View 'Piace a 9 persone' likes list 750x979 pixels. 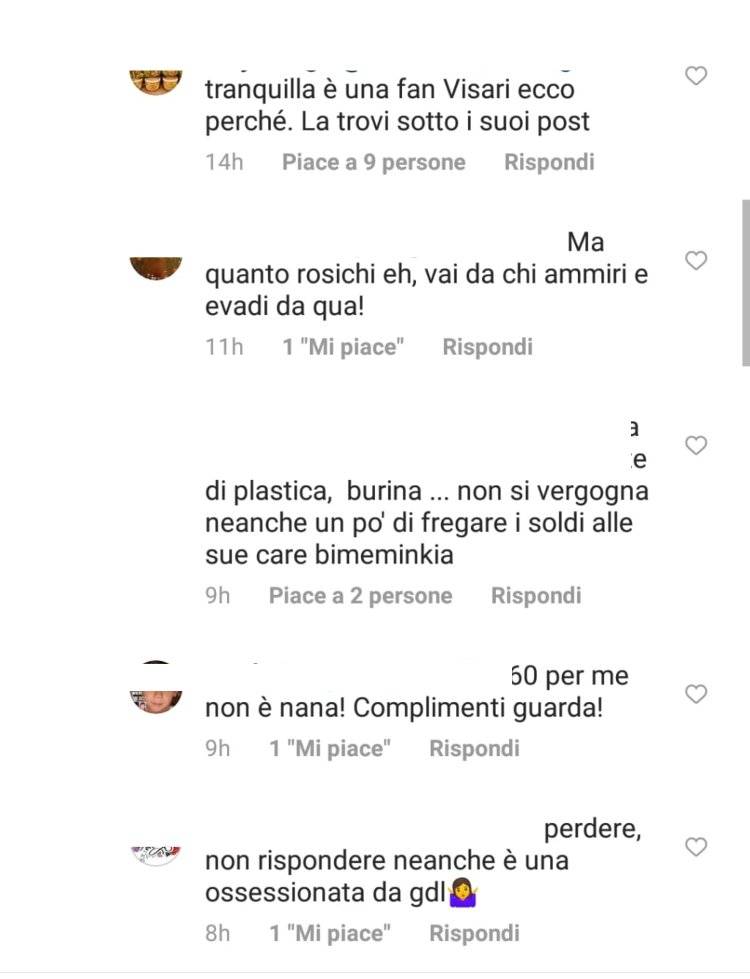pos(373,162)
